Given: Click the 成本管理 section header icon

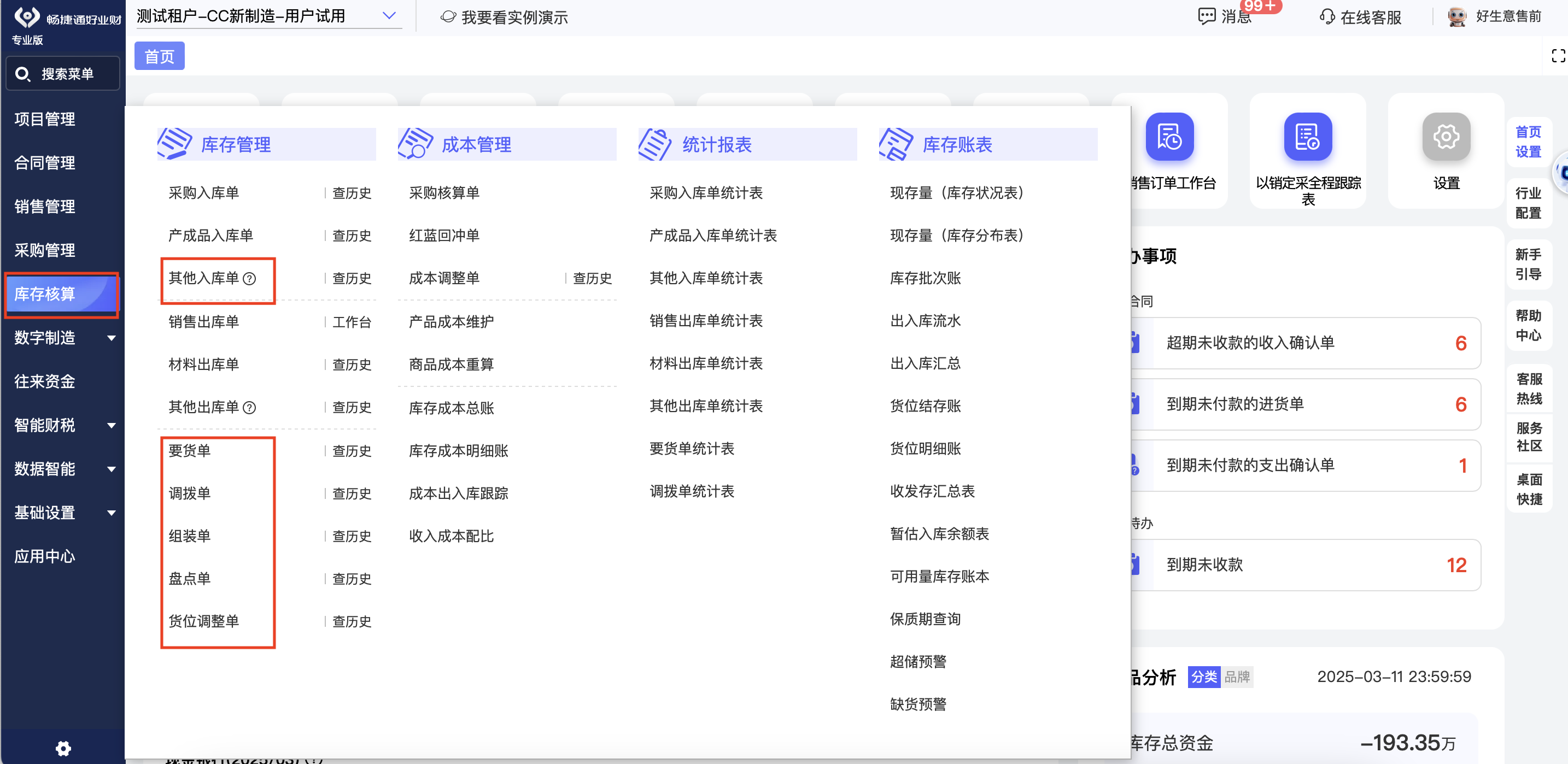Looking at the screenshot, I should 415,144.
